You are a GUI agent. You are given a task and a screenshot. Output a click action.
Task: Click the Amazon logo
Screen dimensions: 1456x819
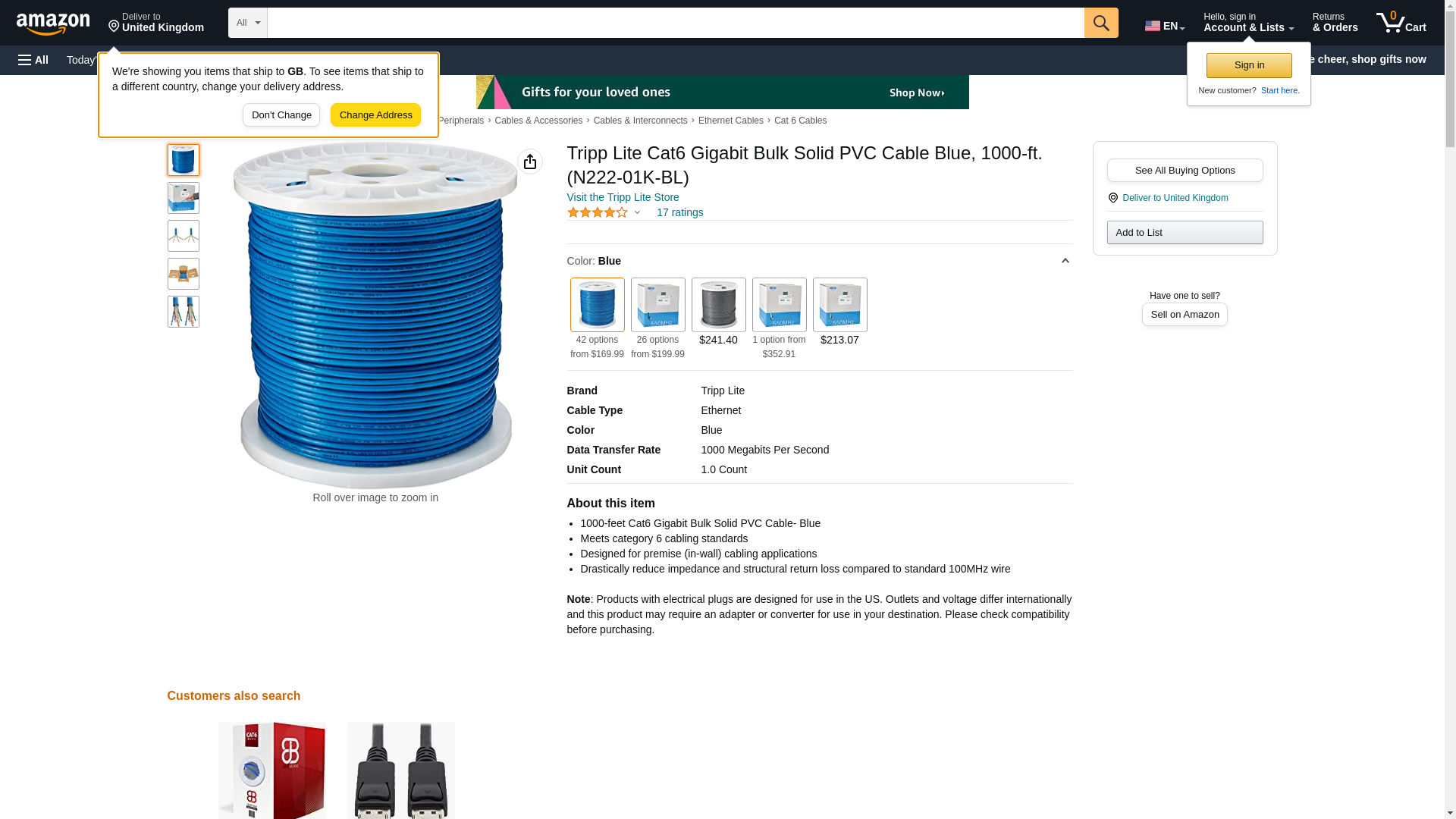tap(53, 24)
